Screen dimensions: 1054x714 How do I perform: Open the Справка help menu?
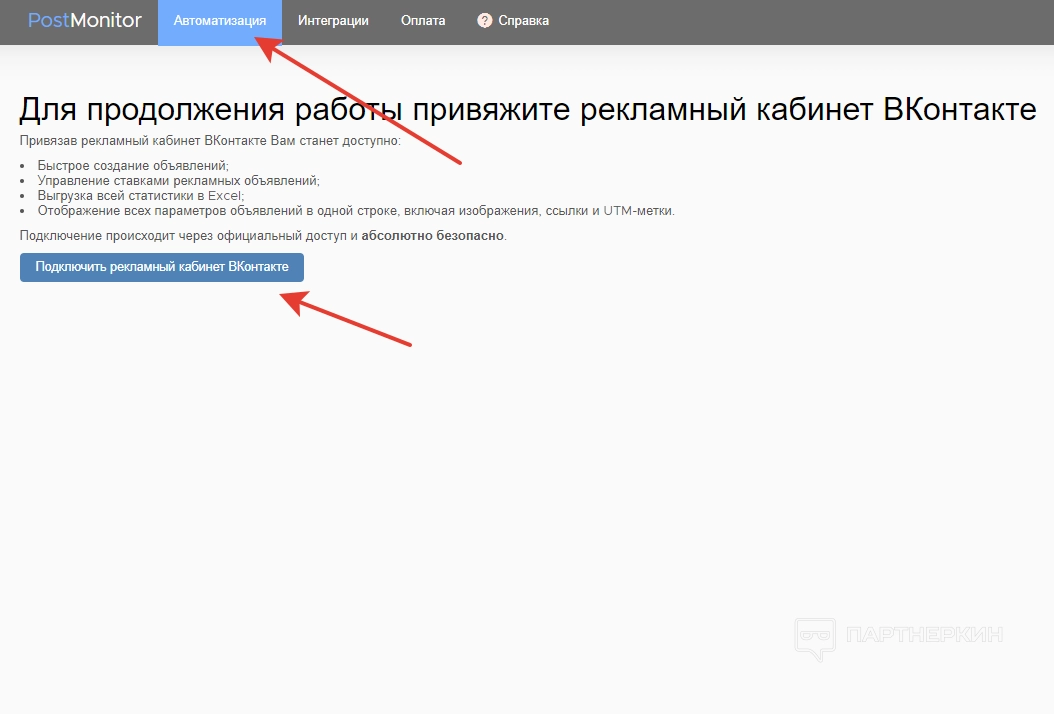pos(524,21)
